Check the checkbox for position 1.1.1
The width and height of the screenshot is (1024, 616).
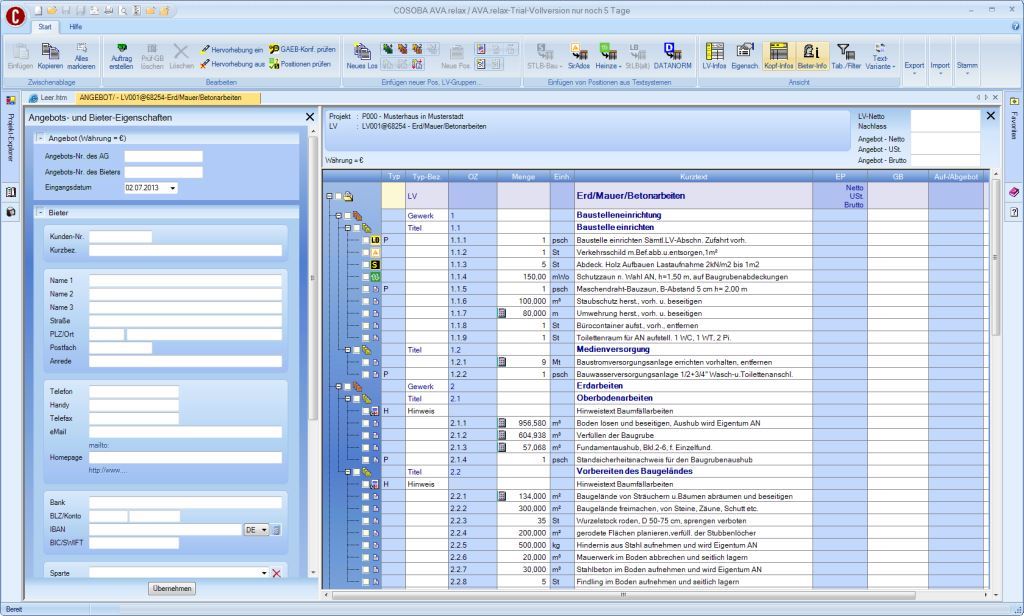[366, 241]
